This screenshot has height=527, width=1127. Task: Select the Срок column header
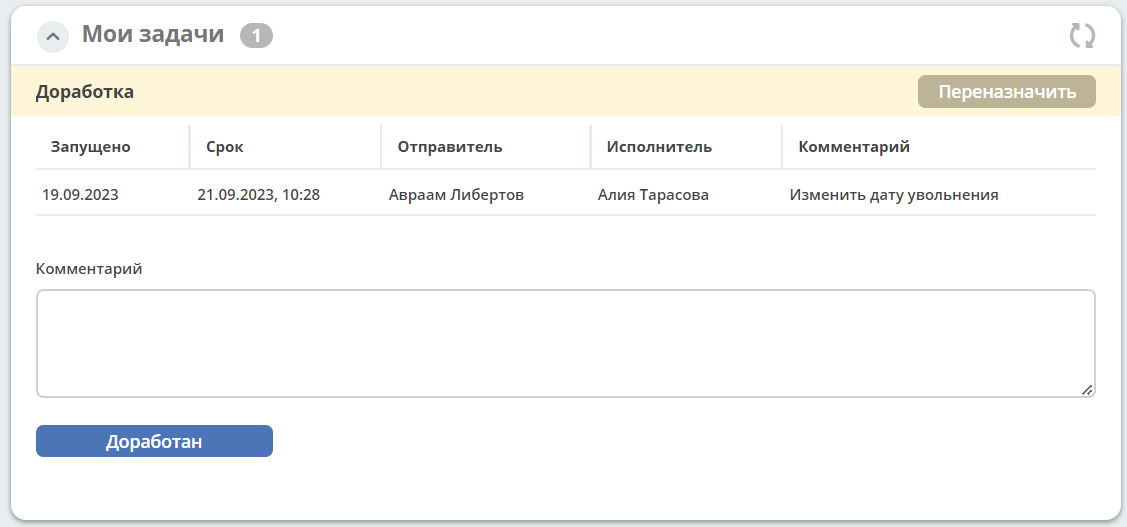coord(225,147)
